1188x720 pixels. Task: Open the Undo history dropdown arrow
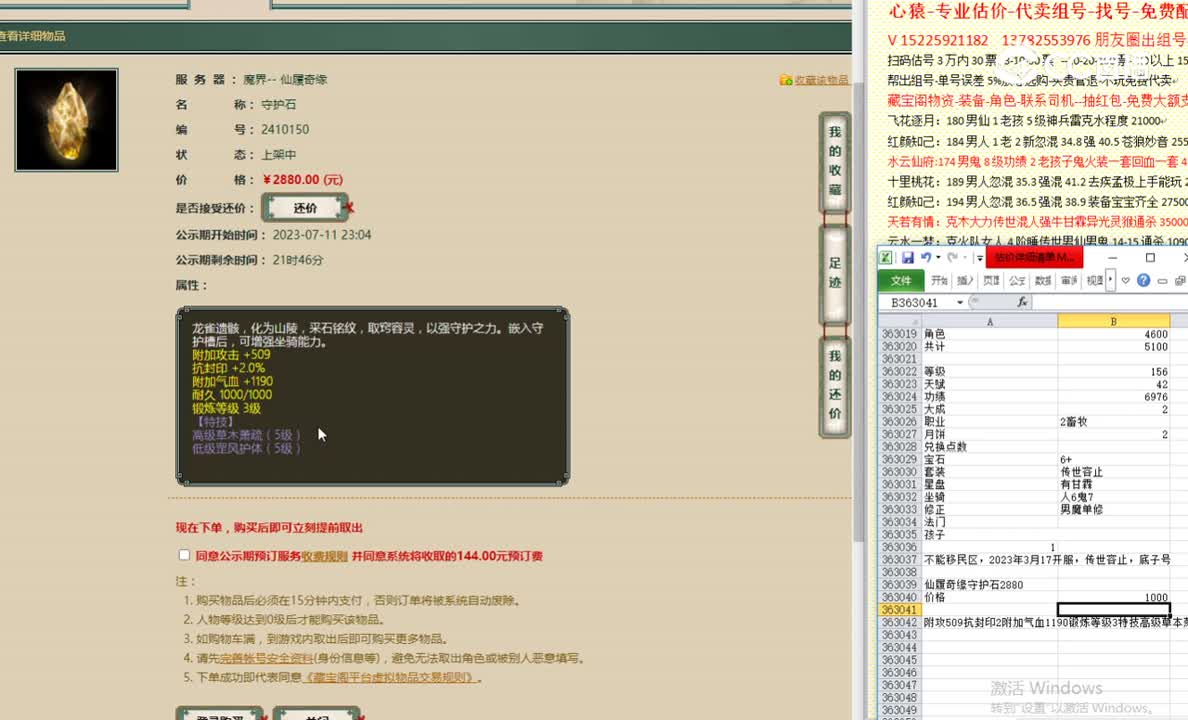pyautogui.click(x=938, y=257)
